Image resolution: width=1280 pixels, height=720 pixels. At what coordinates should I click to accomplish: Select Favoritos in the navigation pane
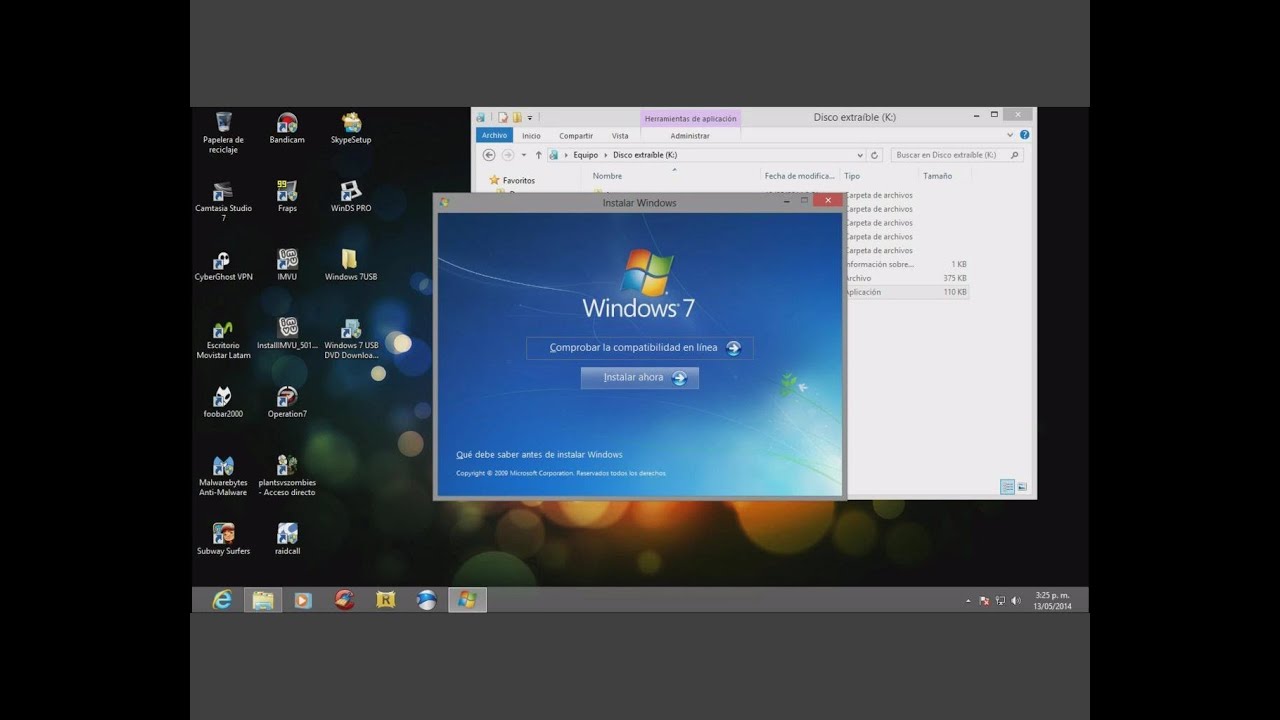tap(518, 181)
